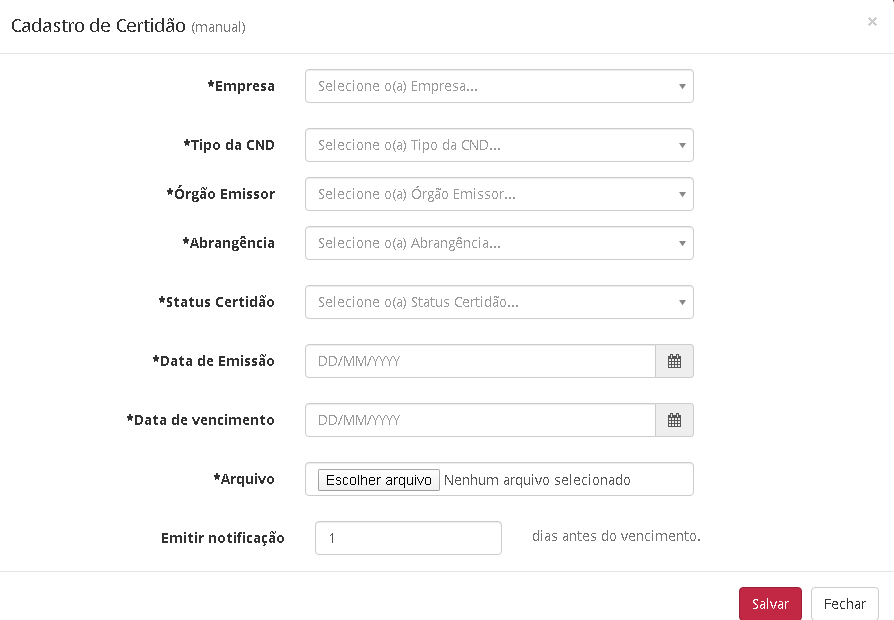Open the calendar picker for Data de vencimento

(674, 421)
